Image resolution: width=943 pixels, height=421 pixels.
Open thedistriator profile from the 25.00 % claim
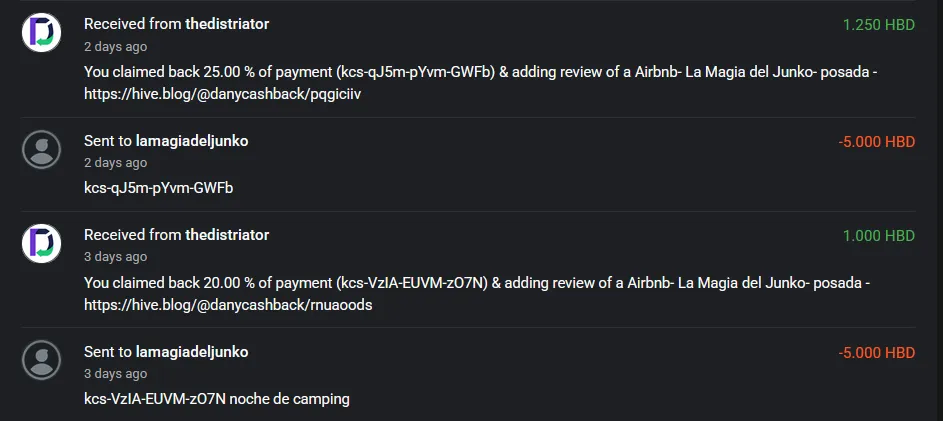pos(227,24)
